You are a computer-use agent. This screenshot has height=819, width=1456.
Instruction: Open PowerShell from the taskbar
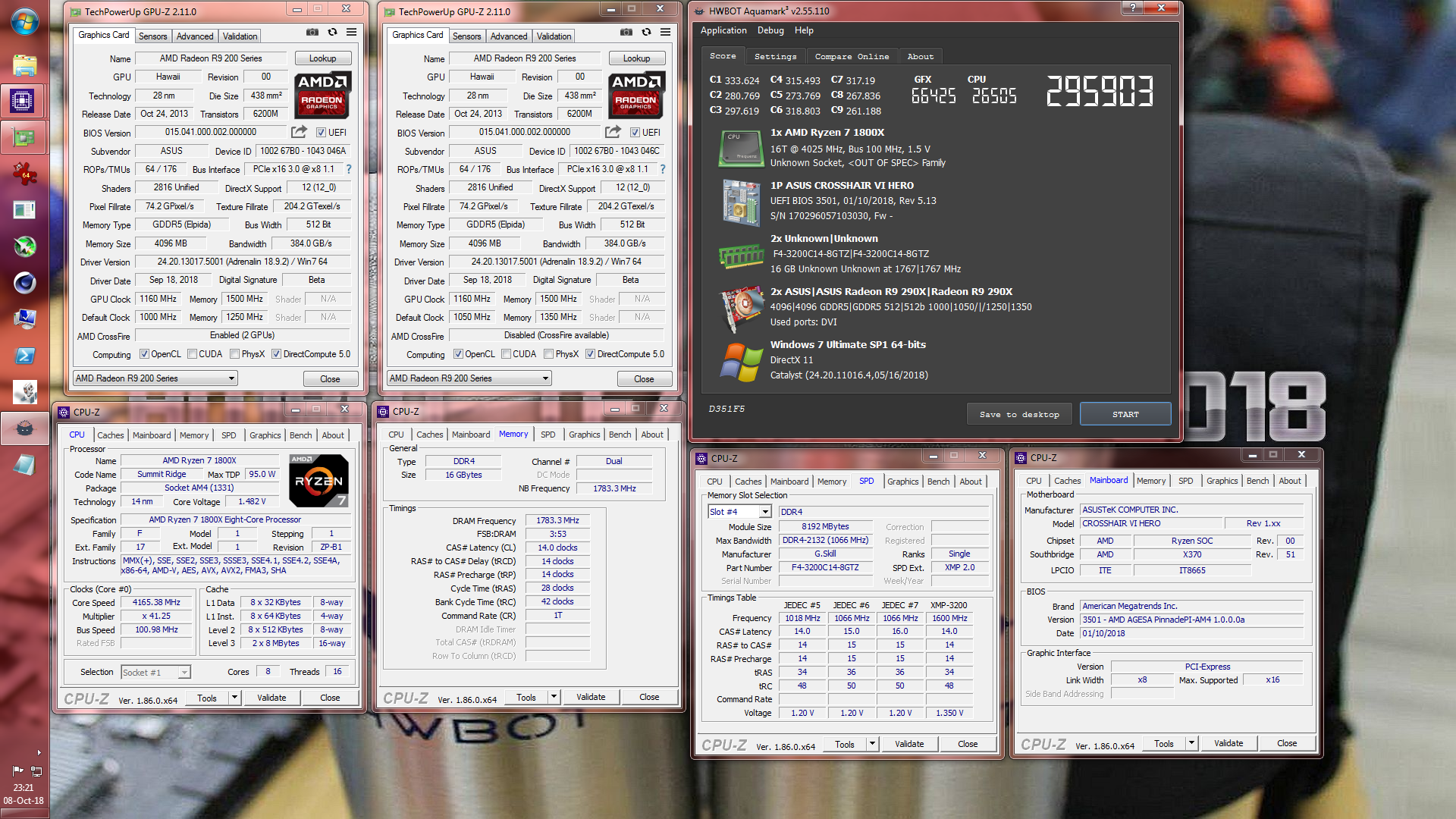(24, 356)
